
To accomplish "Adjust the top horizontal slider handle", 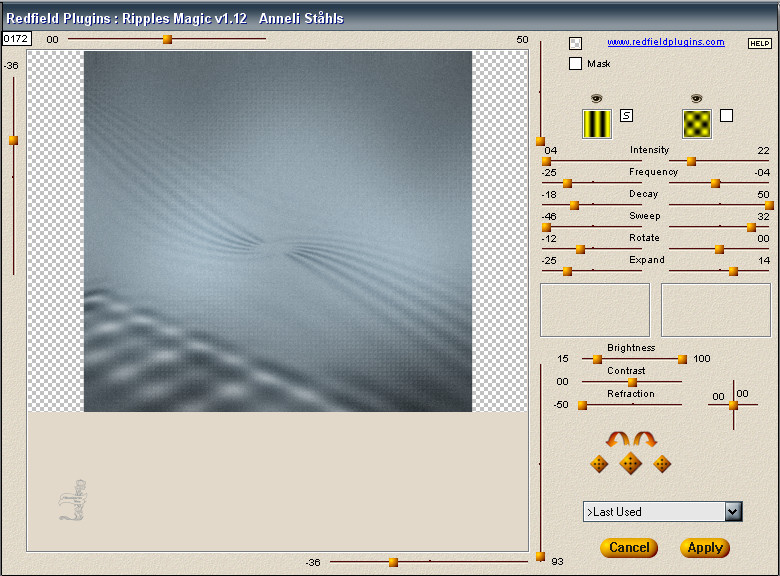I will 168,39.
